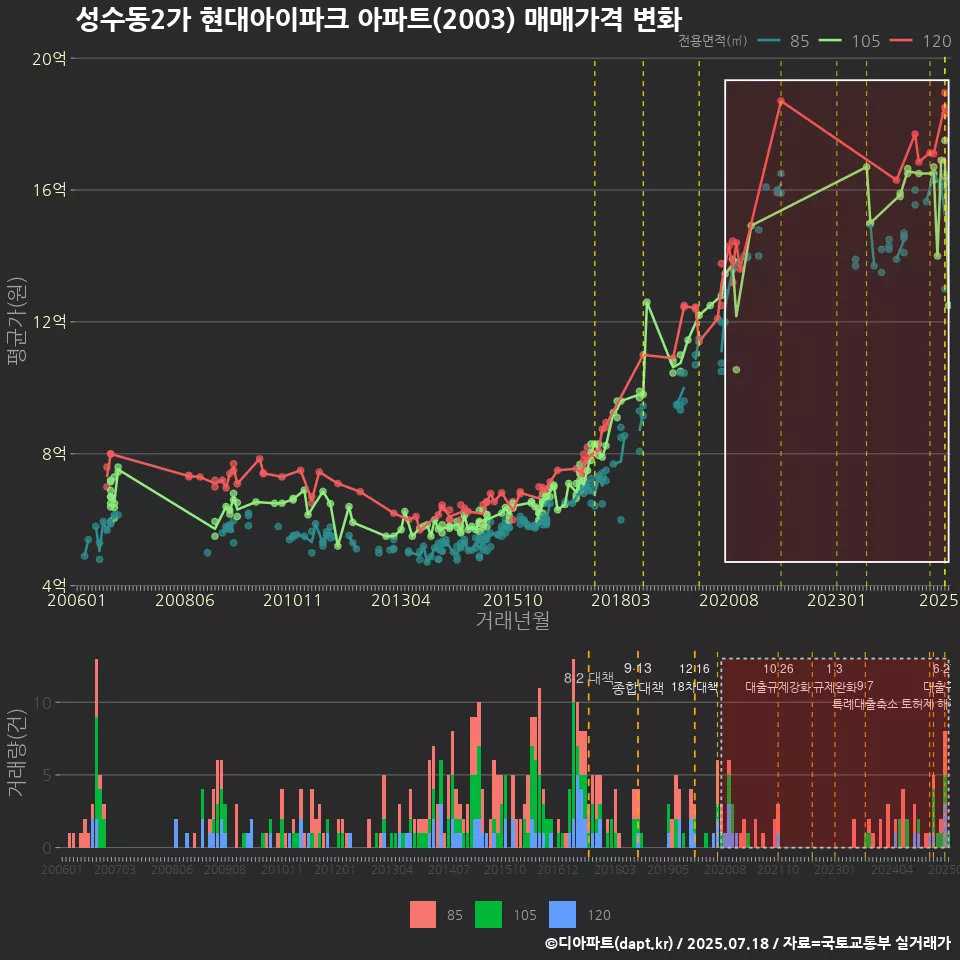960x960 pixels.
Task: Click the 9·13 종합대책 policy annotation
Action: coord(638,678)
